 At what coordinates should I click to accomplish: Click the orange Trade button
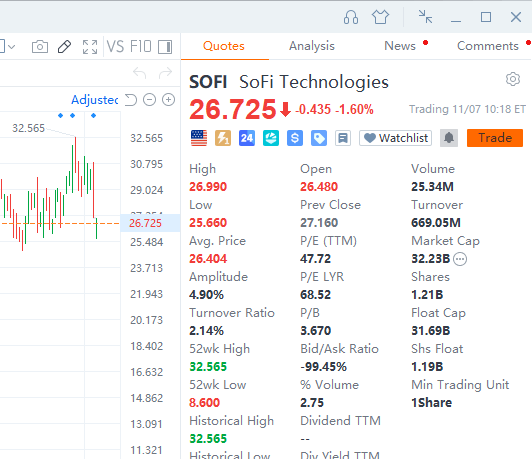(x=495, y=138)
